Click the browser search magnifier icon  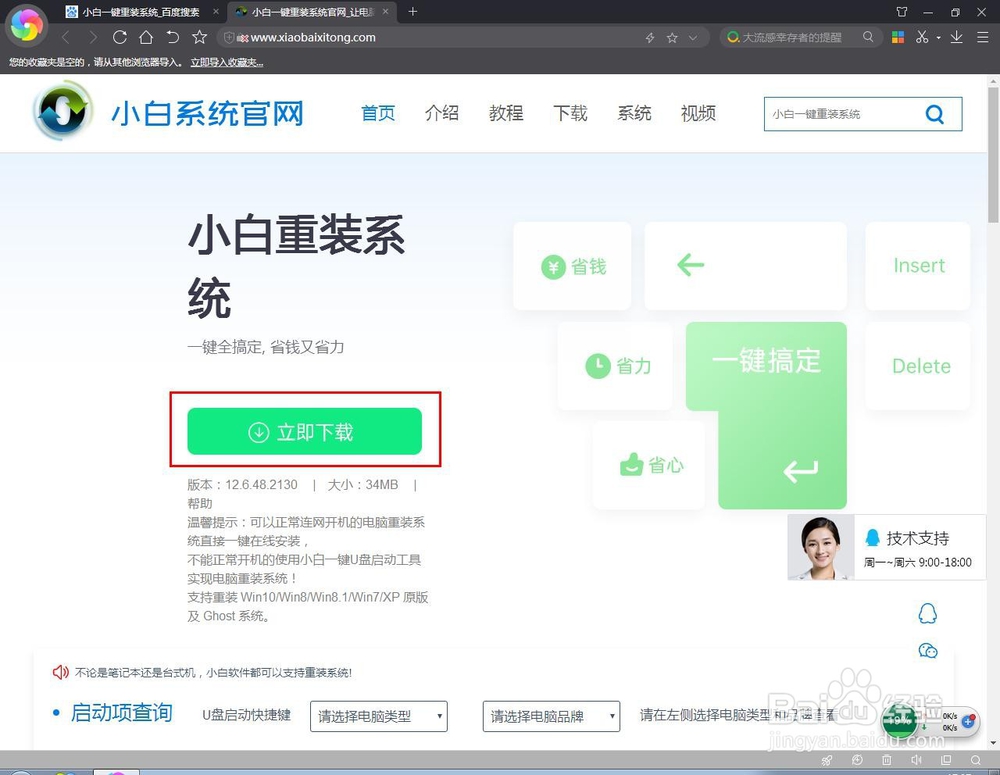[x=868, y=37]
